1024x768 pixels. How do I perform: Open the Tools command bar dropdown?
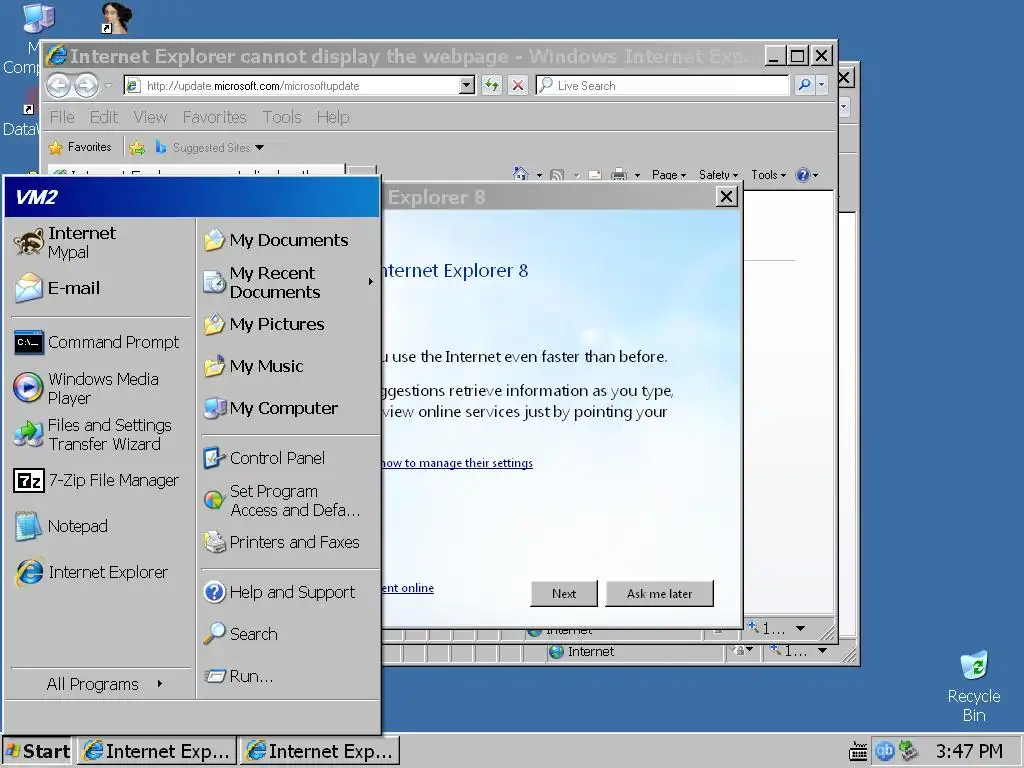pyautogui.click(x=769, y=174)
